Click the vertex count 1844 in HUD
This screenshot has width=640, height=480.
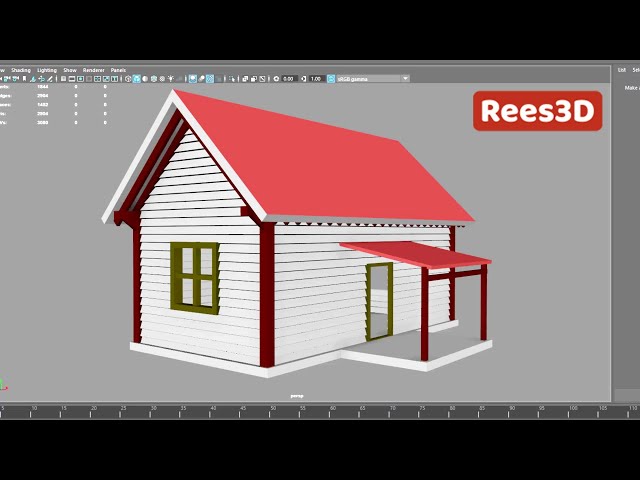pos(42,87)
